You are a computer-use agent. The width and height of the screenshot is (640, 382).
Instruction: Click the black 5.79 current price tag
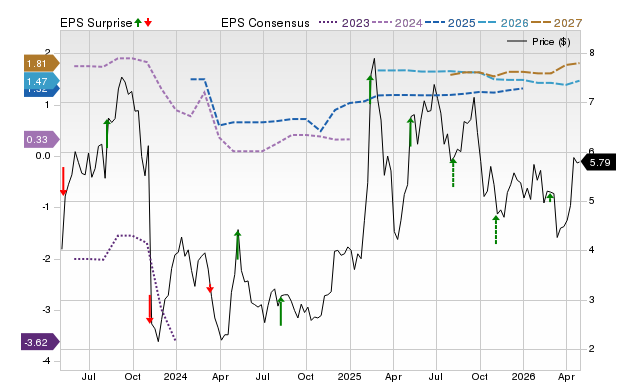pyautogui.click(x=598, y=162)
